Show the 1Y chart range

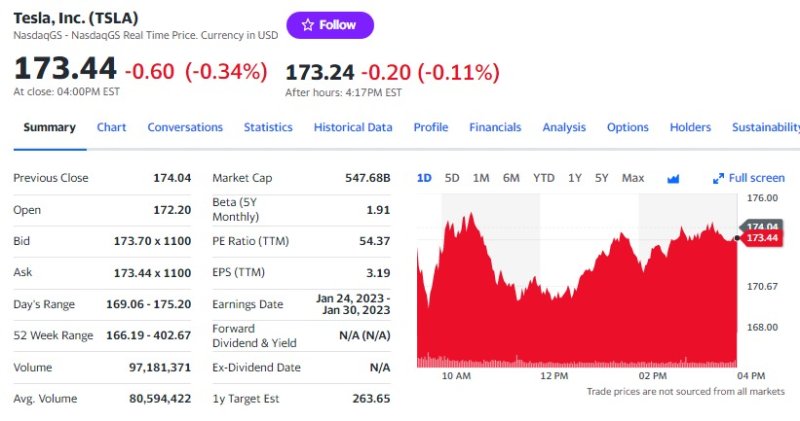575,178
